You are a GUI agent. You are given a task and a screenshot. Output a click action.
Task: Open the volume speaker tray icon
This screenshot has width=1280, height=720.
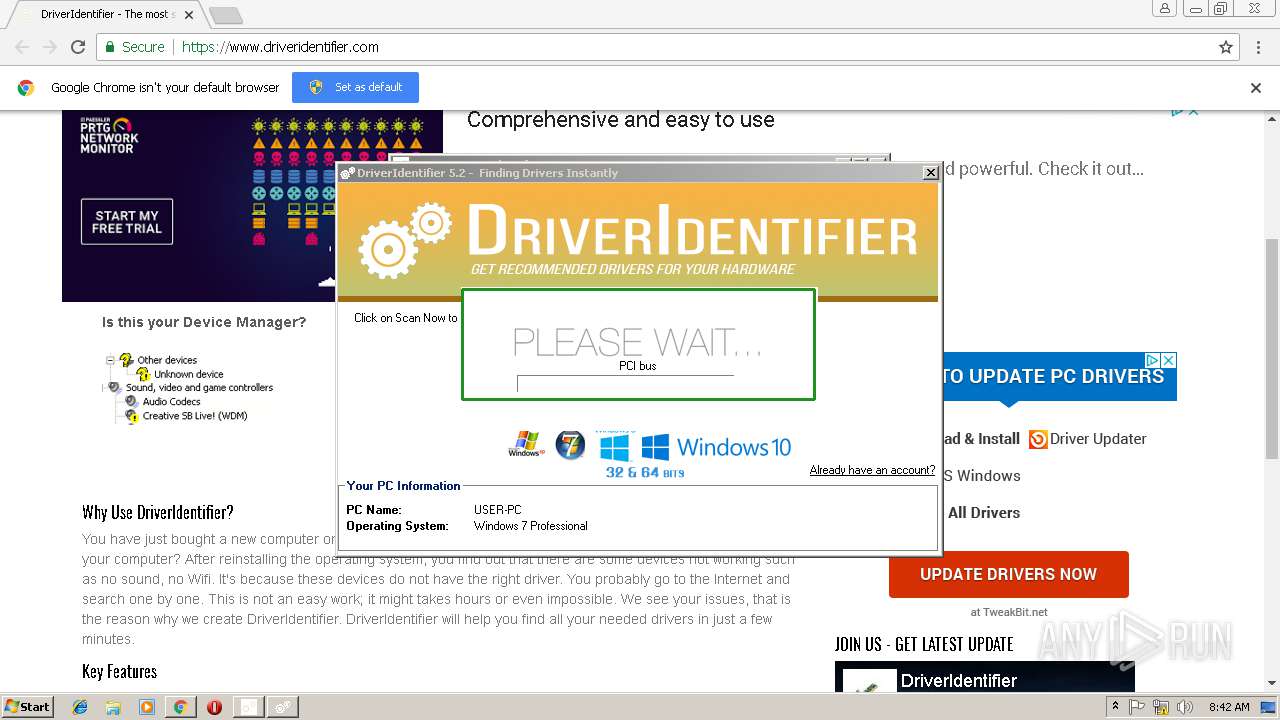pyautogui.click(x=1184, y=707)
